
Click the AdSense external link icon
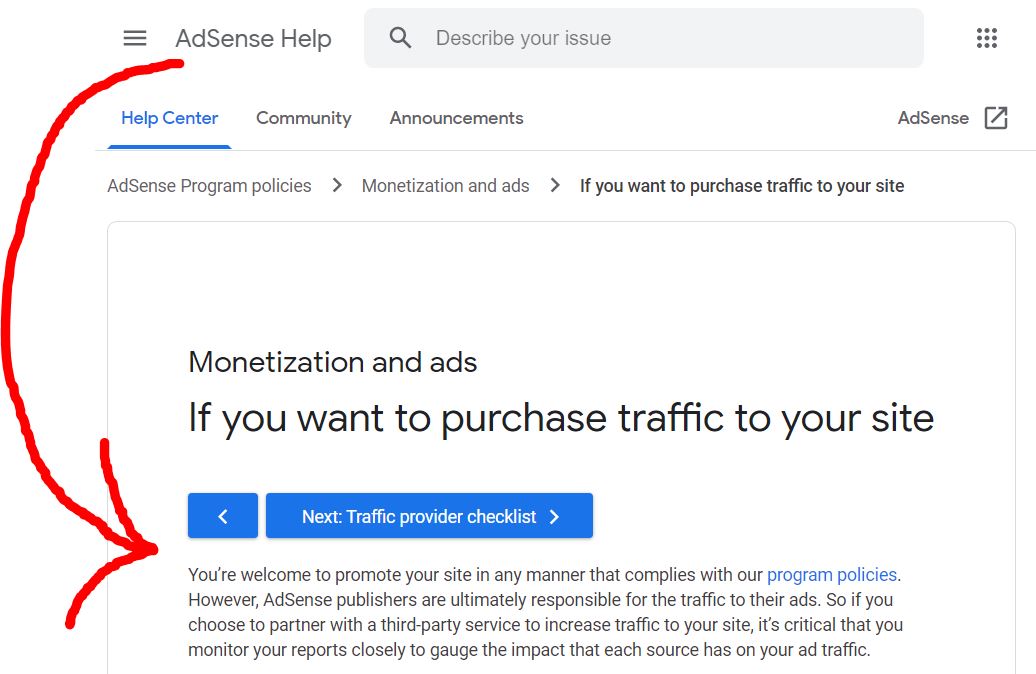click(x=996, y=118)
